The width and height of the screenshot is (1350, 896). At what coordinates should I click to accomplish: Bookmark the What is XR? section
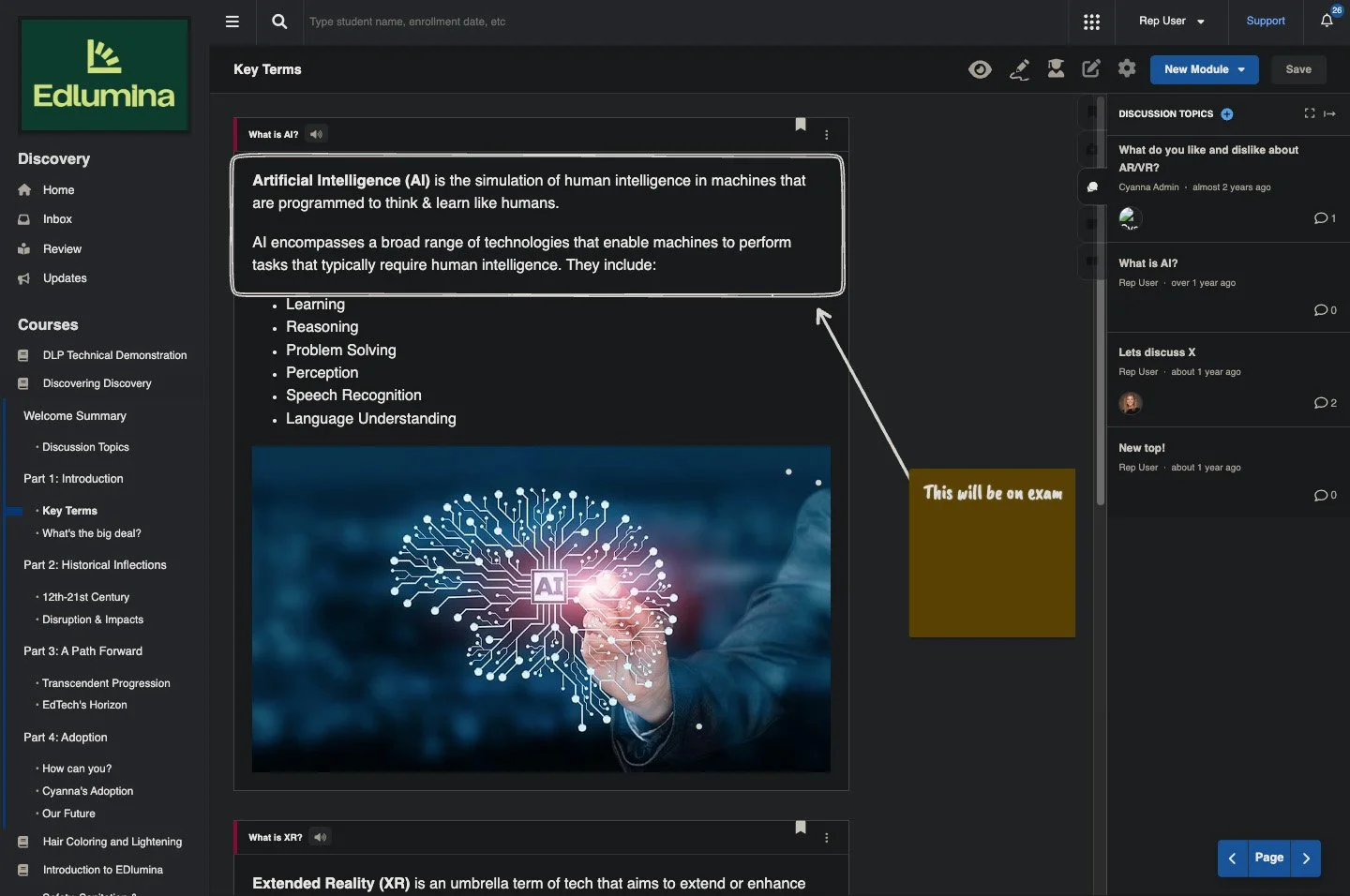[x=801, y=827]
